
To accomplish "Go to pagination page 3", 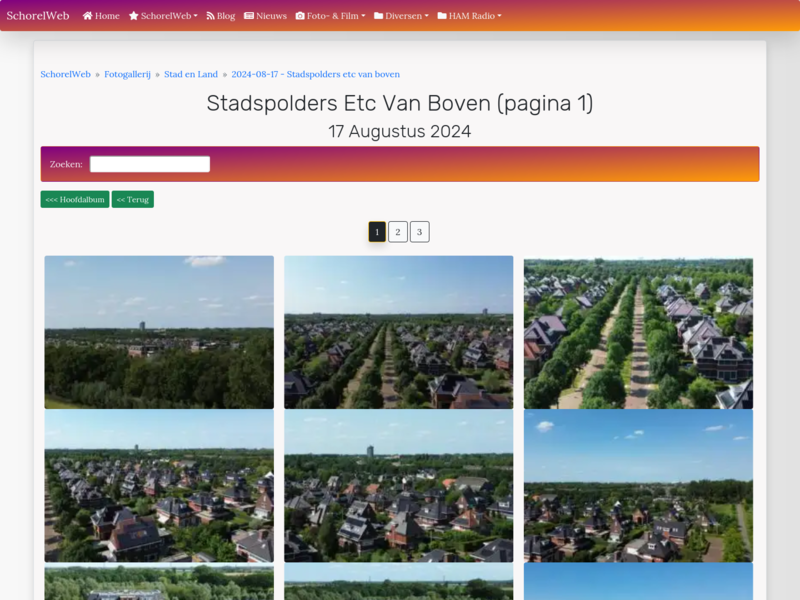I will coord(419,232).
